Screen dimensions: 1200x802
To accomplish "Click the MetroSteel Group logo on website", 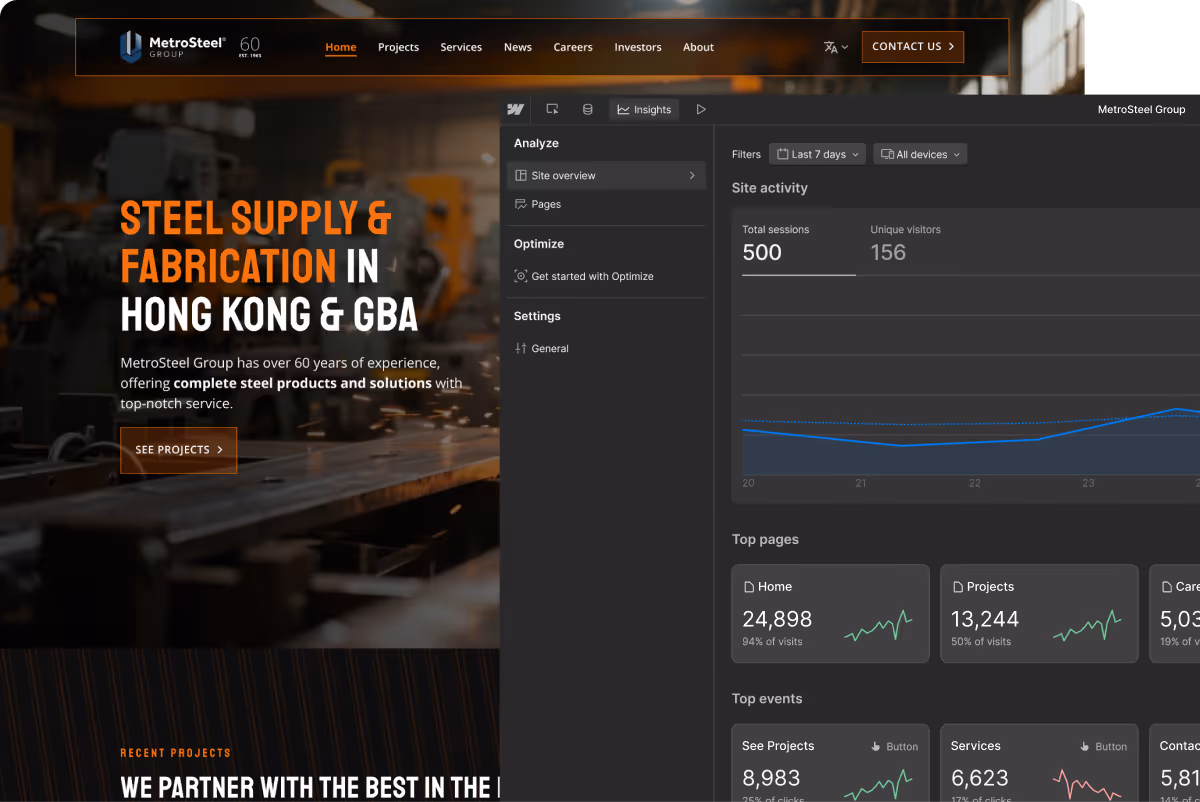I will click(173, 46).
